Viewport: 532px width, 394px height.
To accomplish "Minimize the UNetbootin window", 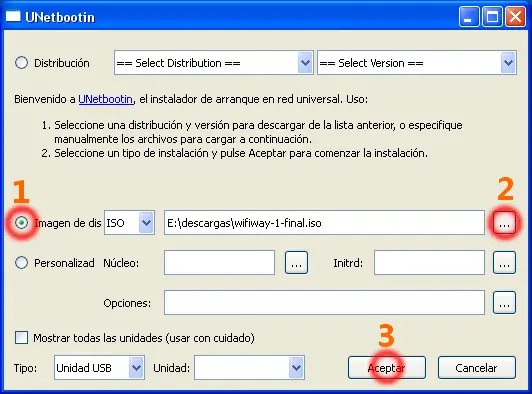I will 469,16.
